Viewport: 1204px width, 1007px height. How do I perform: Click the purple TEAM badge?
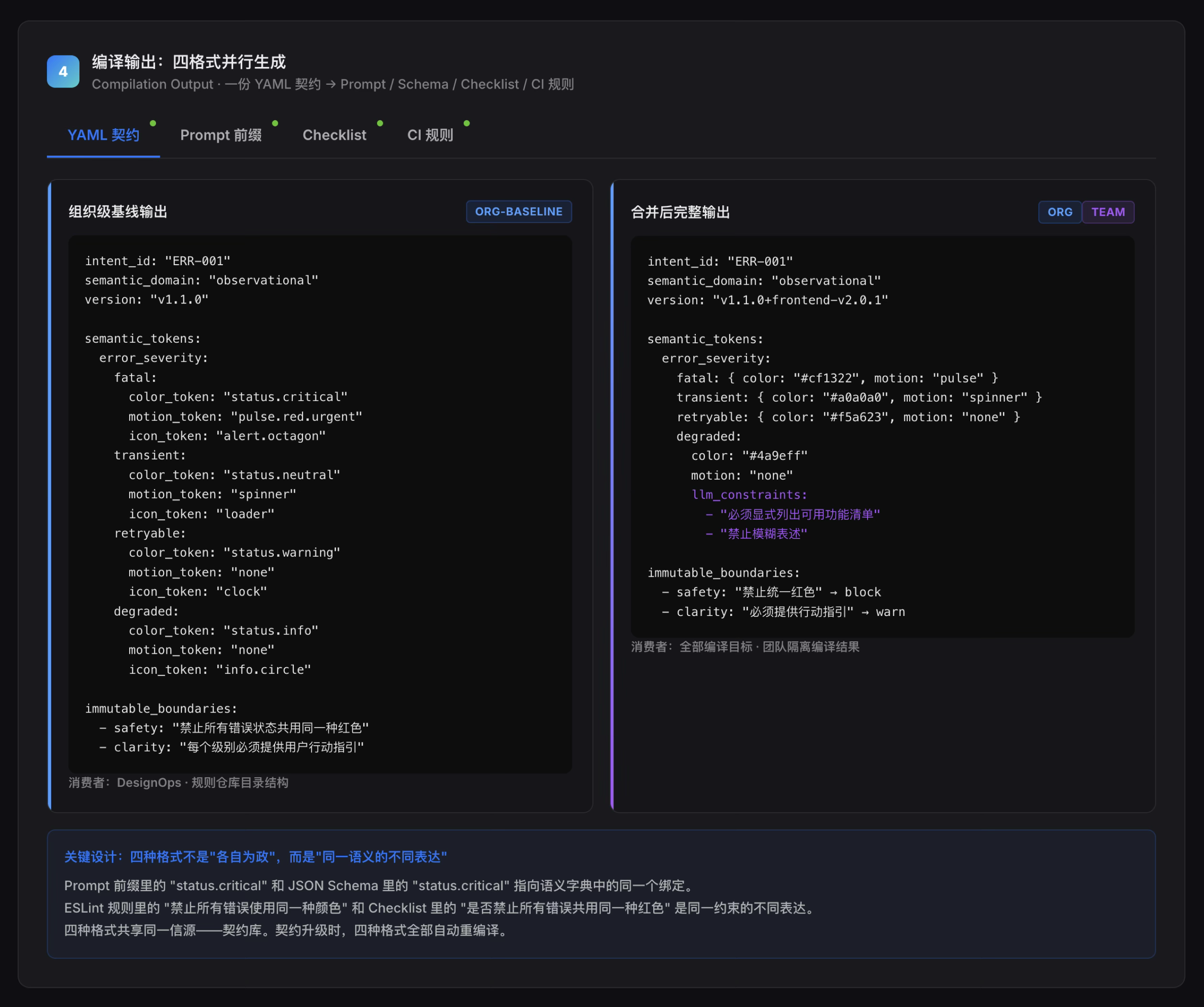tap(1108, 212)
